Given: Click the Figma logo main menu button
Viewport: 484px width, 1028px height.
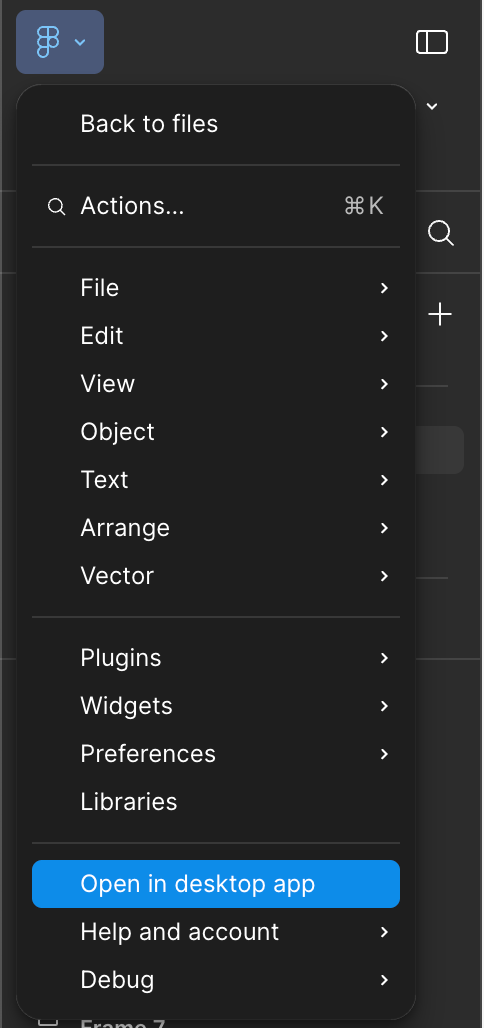Looking at the screenshot, I should 60,42.
